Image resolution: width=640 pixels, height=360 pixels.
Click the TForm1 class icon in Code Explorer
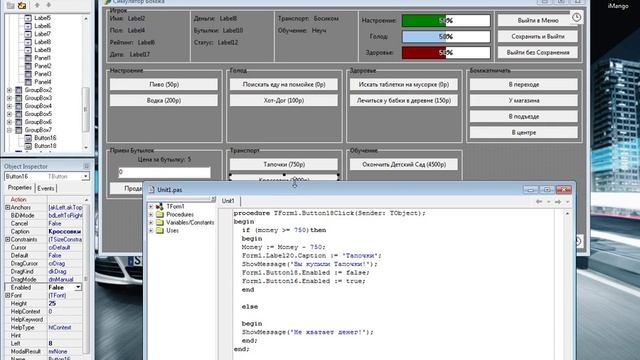pos(160,207)
